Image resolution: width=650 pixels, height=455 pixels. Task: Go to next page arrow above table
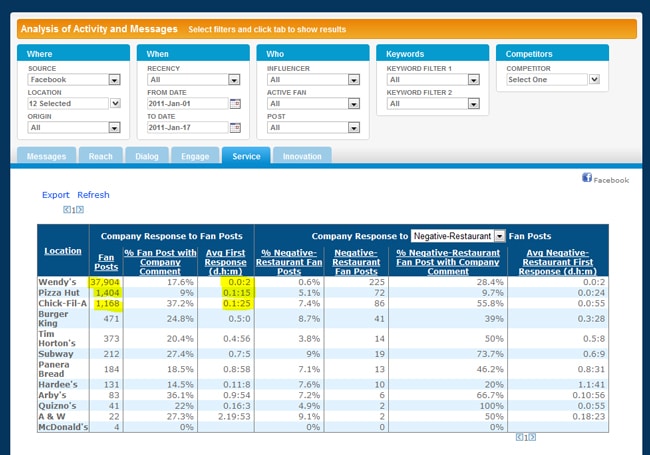tap(80, 210)
